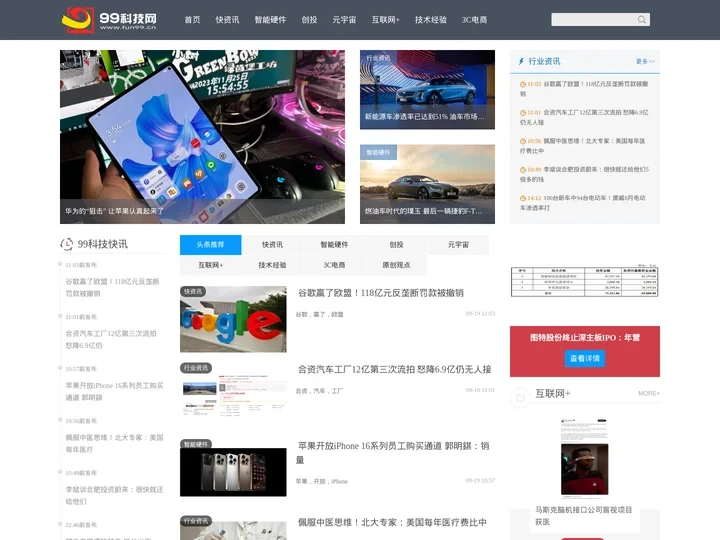Open 首页 in the top navigation

tap(192, 20)
